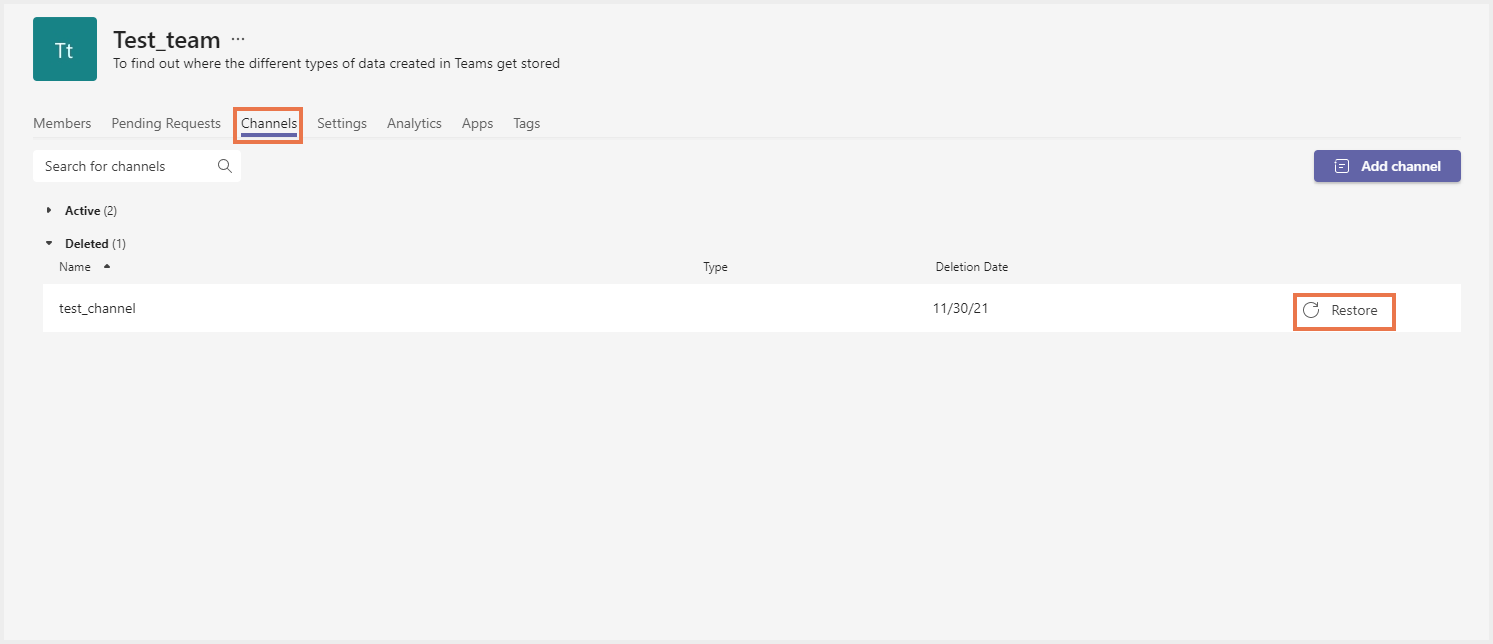Image resolution: width=1493 pixels, height=644 pixels.
Task: Open the Pending Requests tab
Action: [166, 123]
